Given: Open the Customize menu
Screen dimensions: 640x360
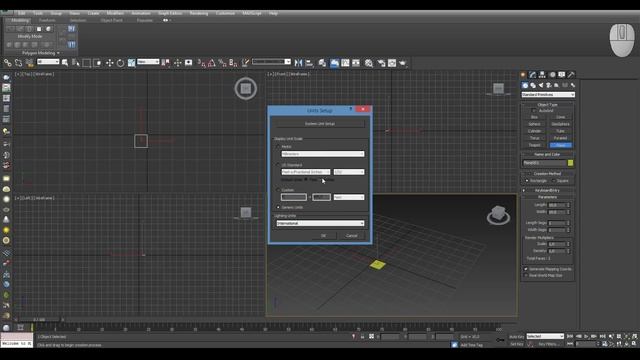Looking at the screenshot, I should (x=225, y=13).
